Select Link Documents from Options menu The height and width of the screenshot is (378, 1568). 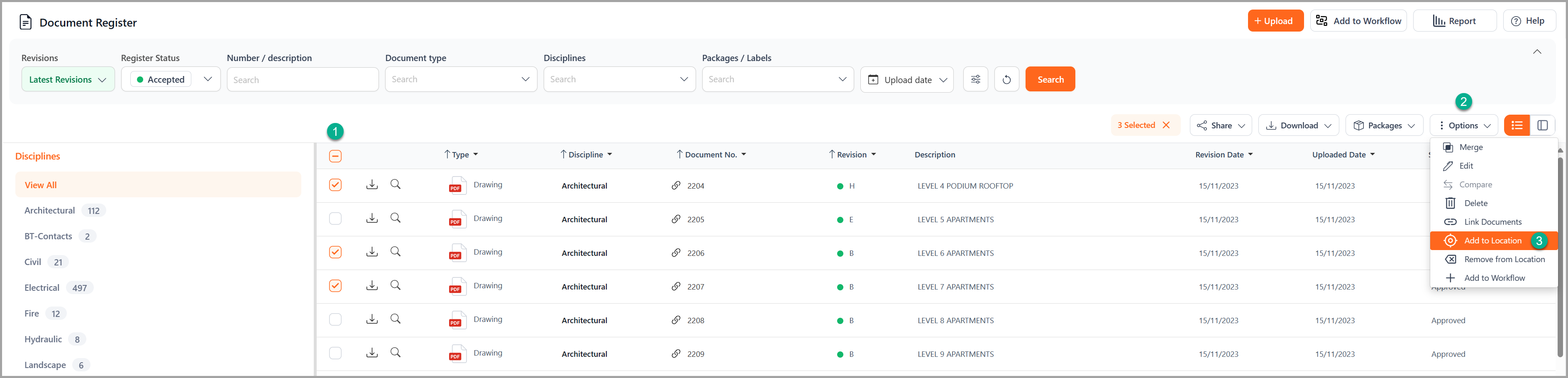tap(1493, 222)
